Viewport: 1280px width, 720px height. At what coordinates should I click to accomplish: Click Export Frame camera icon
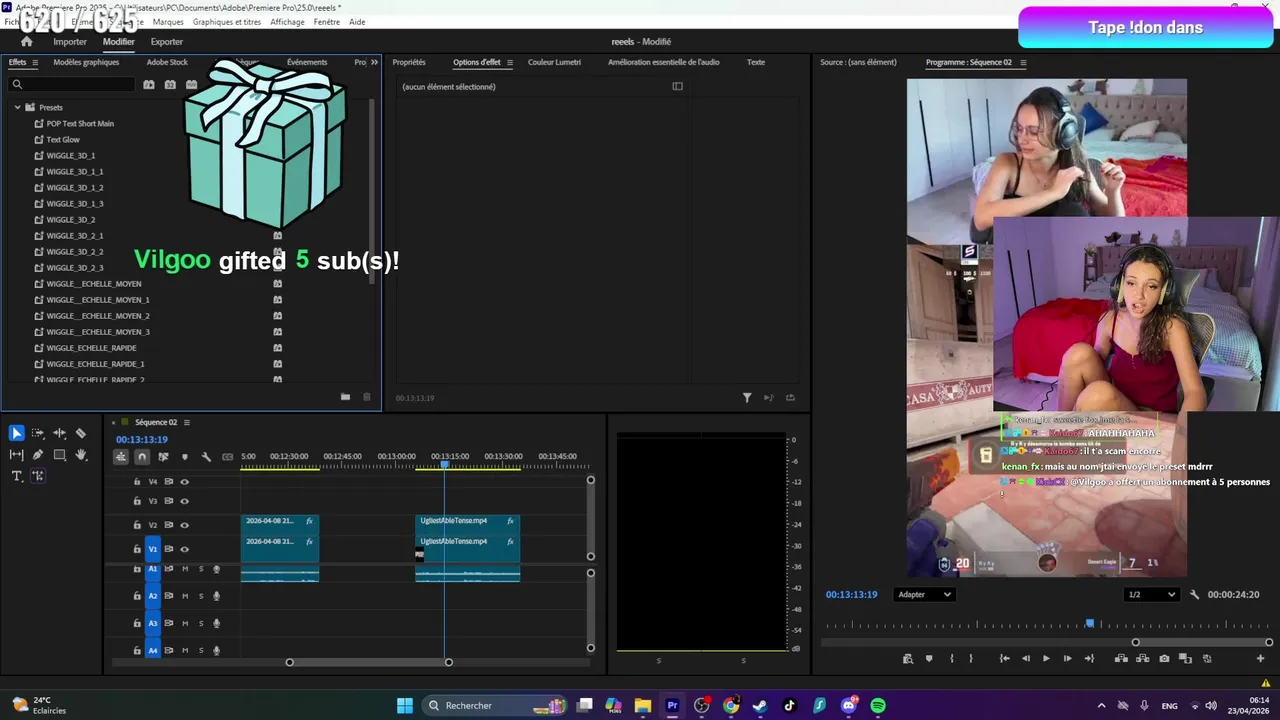click(x=1164, y=658)
